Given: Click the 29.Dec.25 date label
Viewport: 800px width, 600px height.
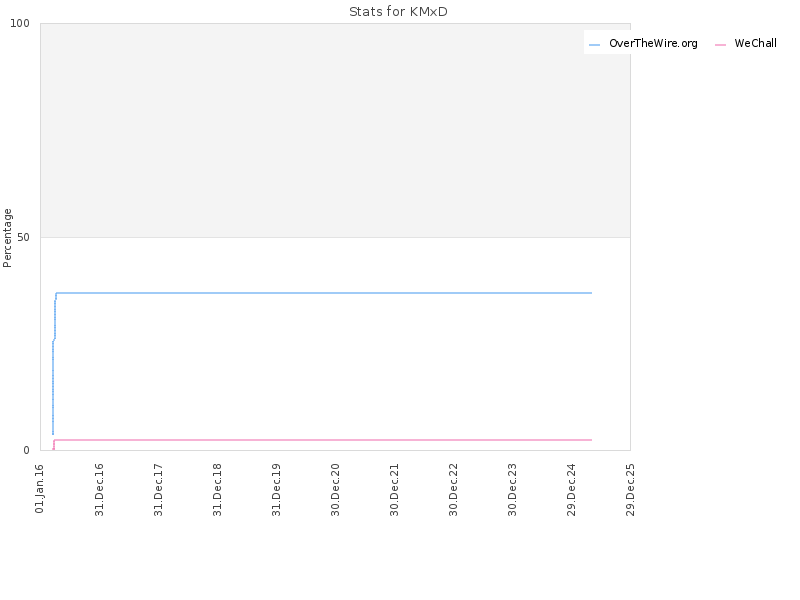Looking at the screenshot, I should 630,490.
